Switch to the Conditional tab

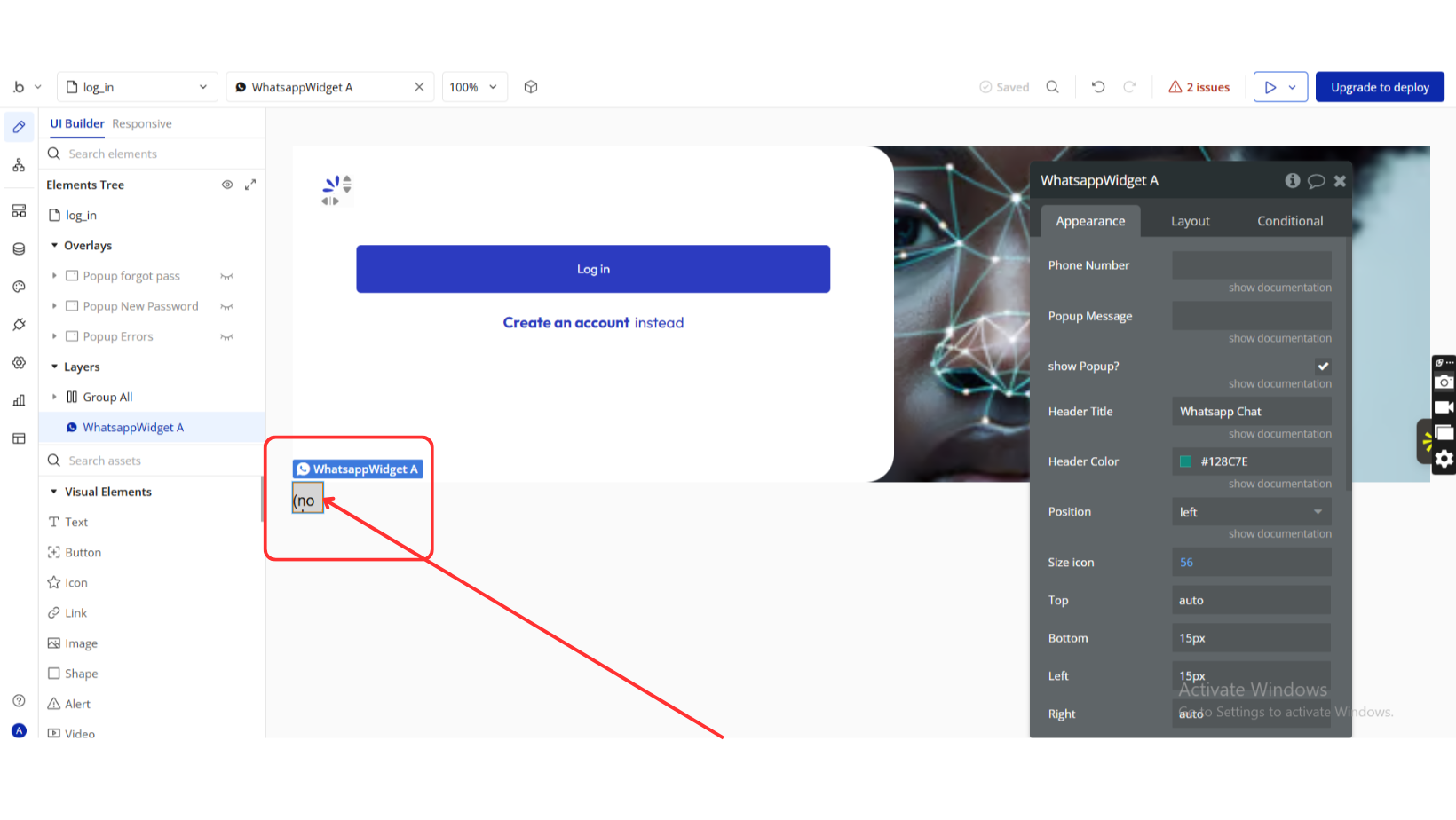click(1290, 221)
